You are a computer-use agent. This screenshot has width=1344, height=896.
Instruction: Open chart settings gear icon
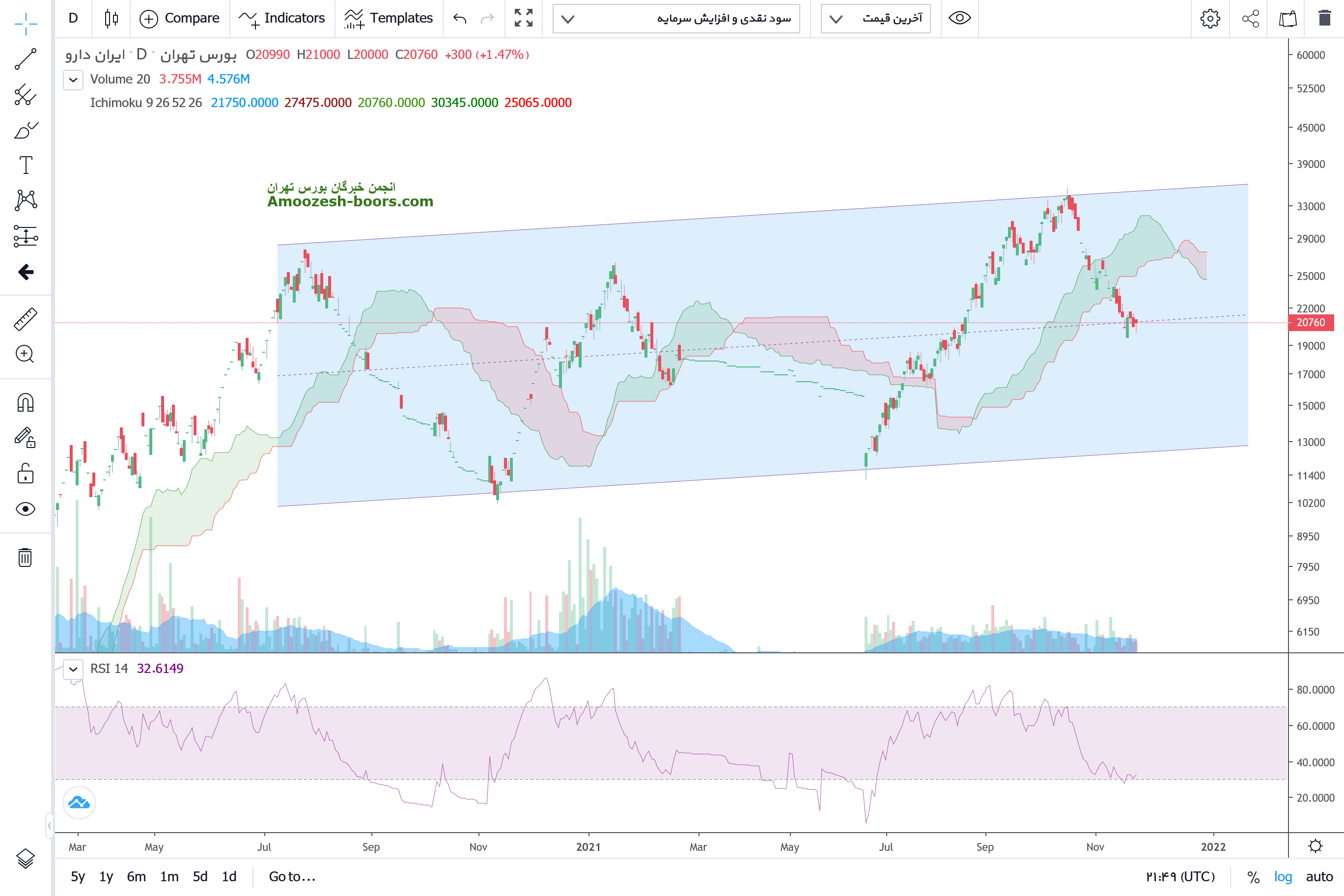pyautogui.click(x=1210, y=18)
